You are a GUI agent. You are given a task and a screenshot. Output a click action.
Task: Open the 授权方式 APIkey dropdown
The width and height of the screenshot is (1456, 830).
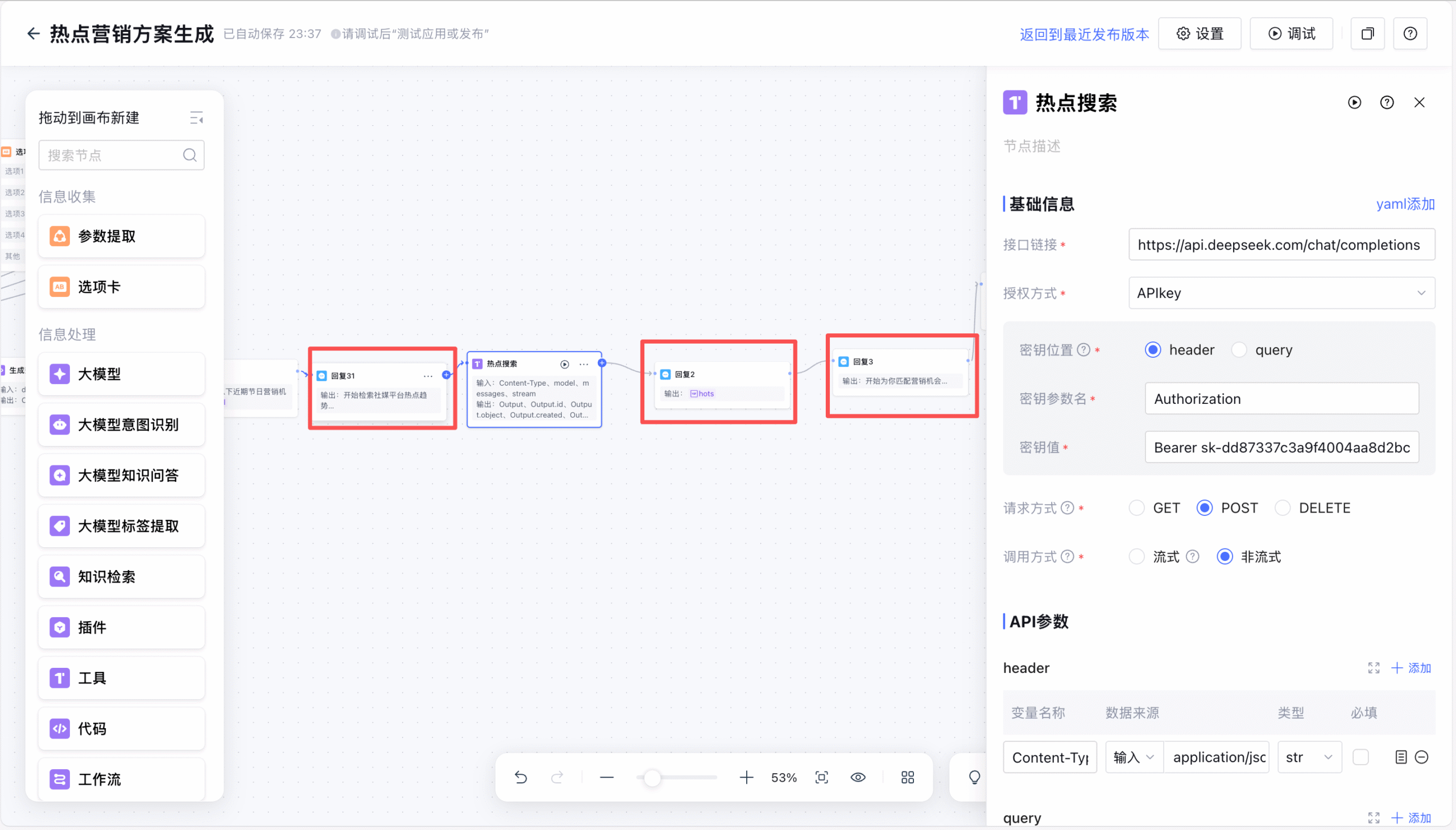coord(1281,293)
